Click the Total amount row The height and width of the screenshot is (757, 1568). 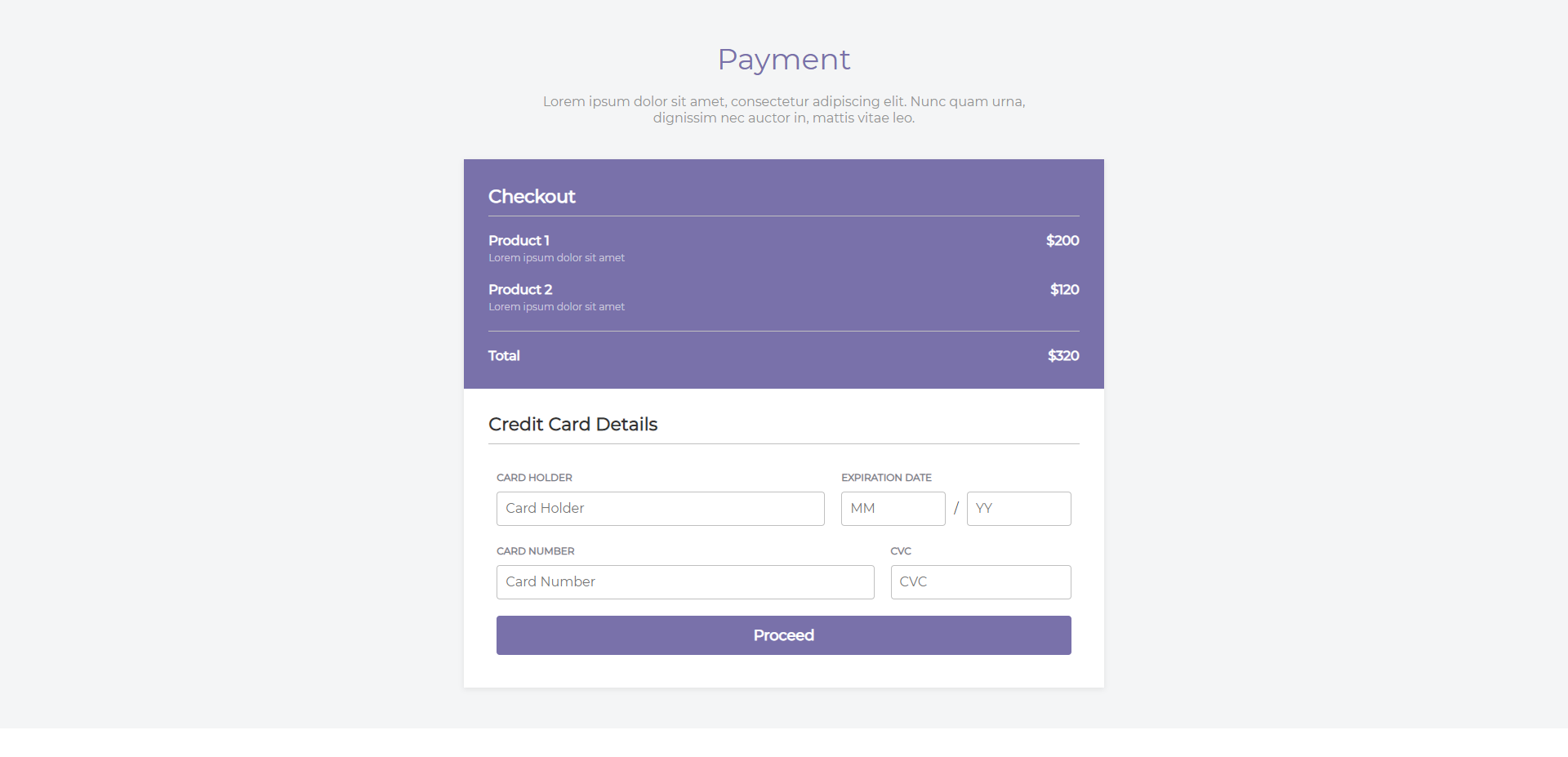[x=783, y=355]
